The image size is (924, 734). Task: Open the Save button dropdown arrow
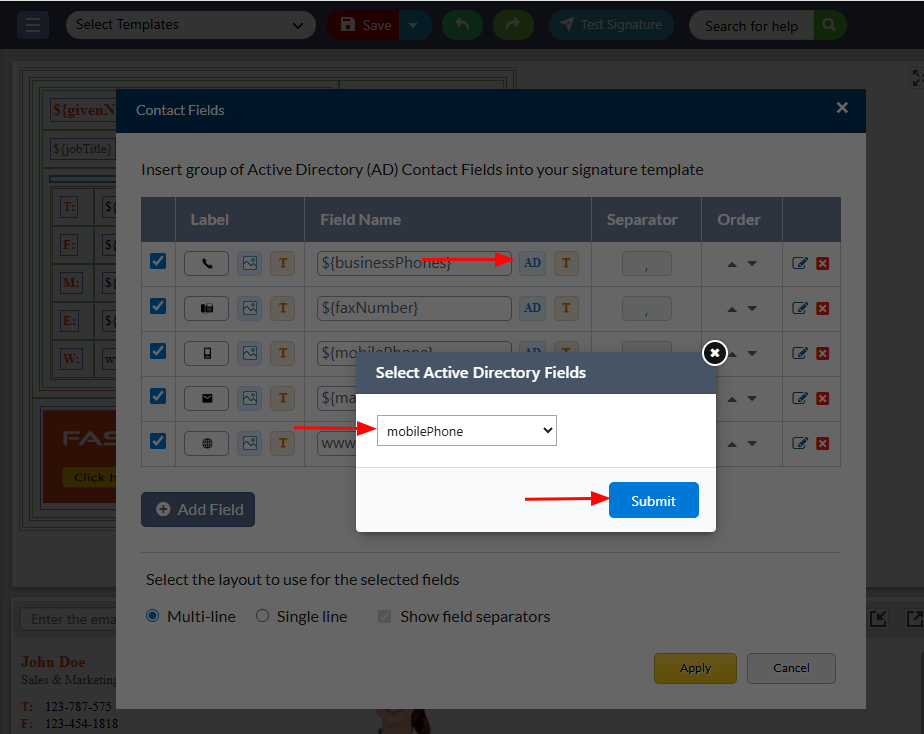click(416, 25)
